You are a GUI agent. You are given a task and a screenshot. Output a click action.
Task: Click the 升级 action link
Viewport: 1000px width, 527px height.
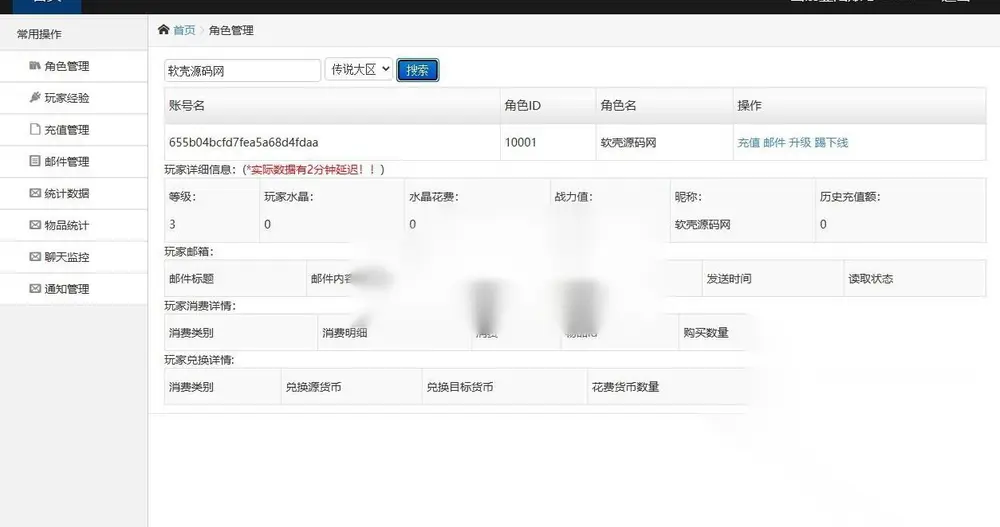799,142
